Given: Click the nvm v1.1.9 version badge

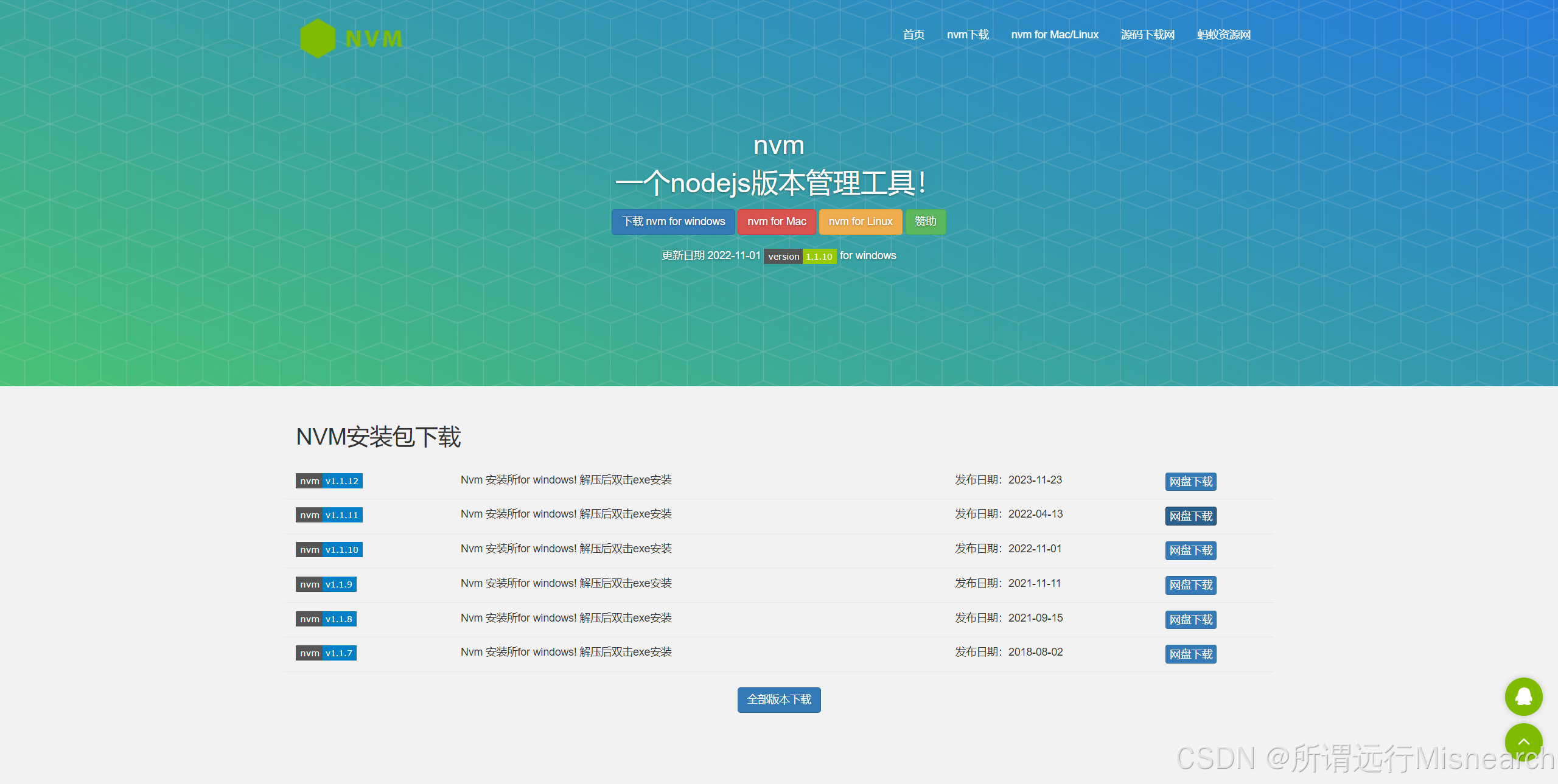Looking at the screenshot, I should (x=326, y=585).
